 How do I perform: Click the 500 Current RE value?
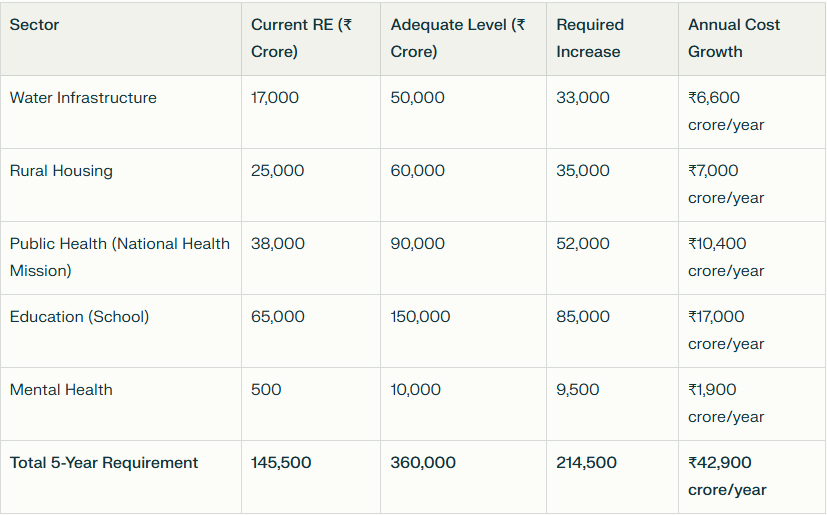pos(266,390)
